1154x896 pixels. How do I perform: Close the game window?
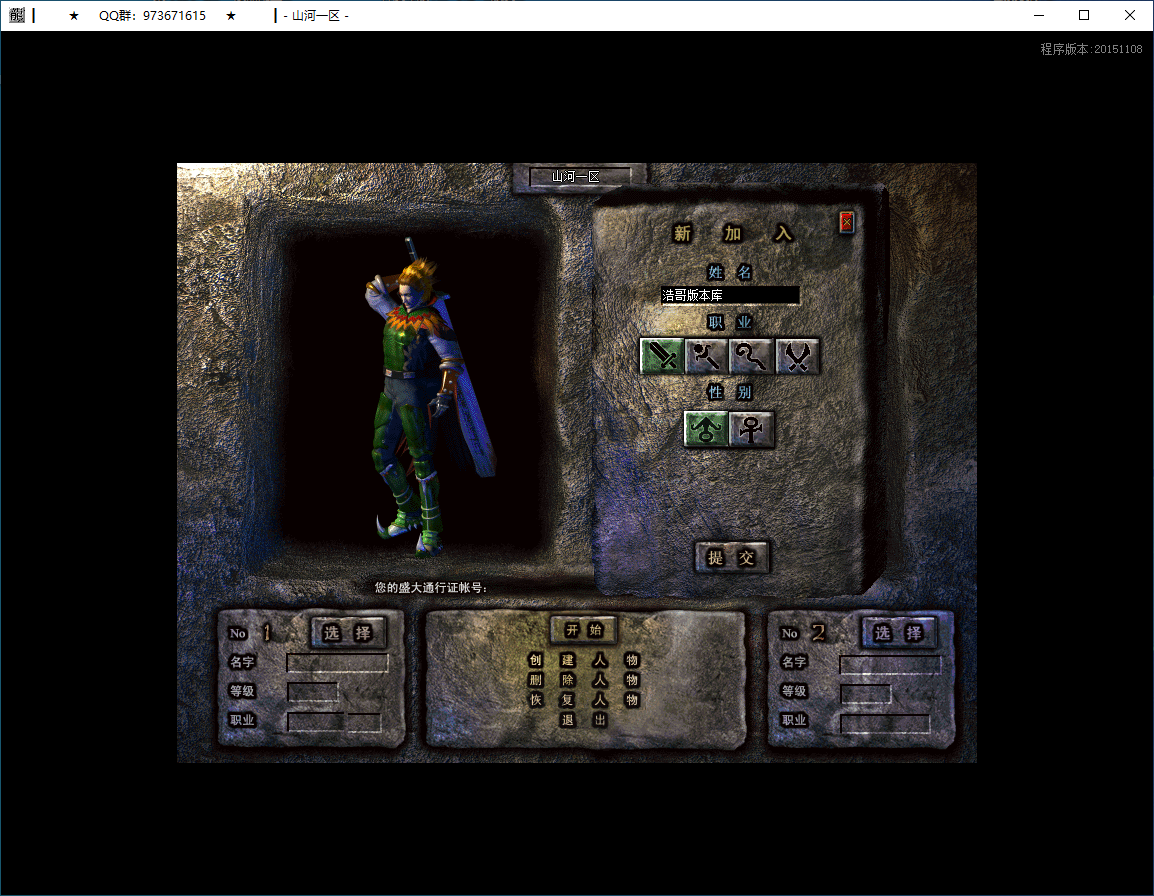coord(1130,15)
